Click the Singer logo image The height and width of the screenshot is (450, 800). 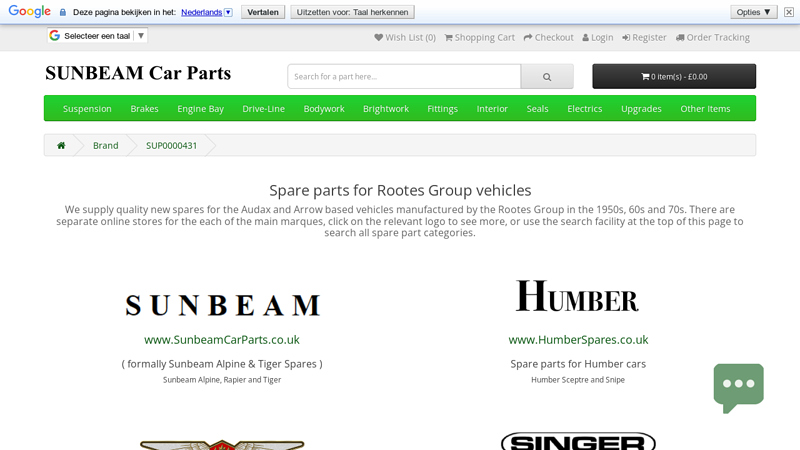[x=578, y=441]
